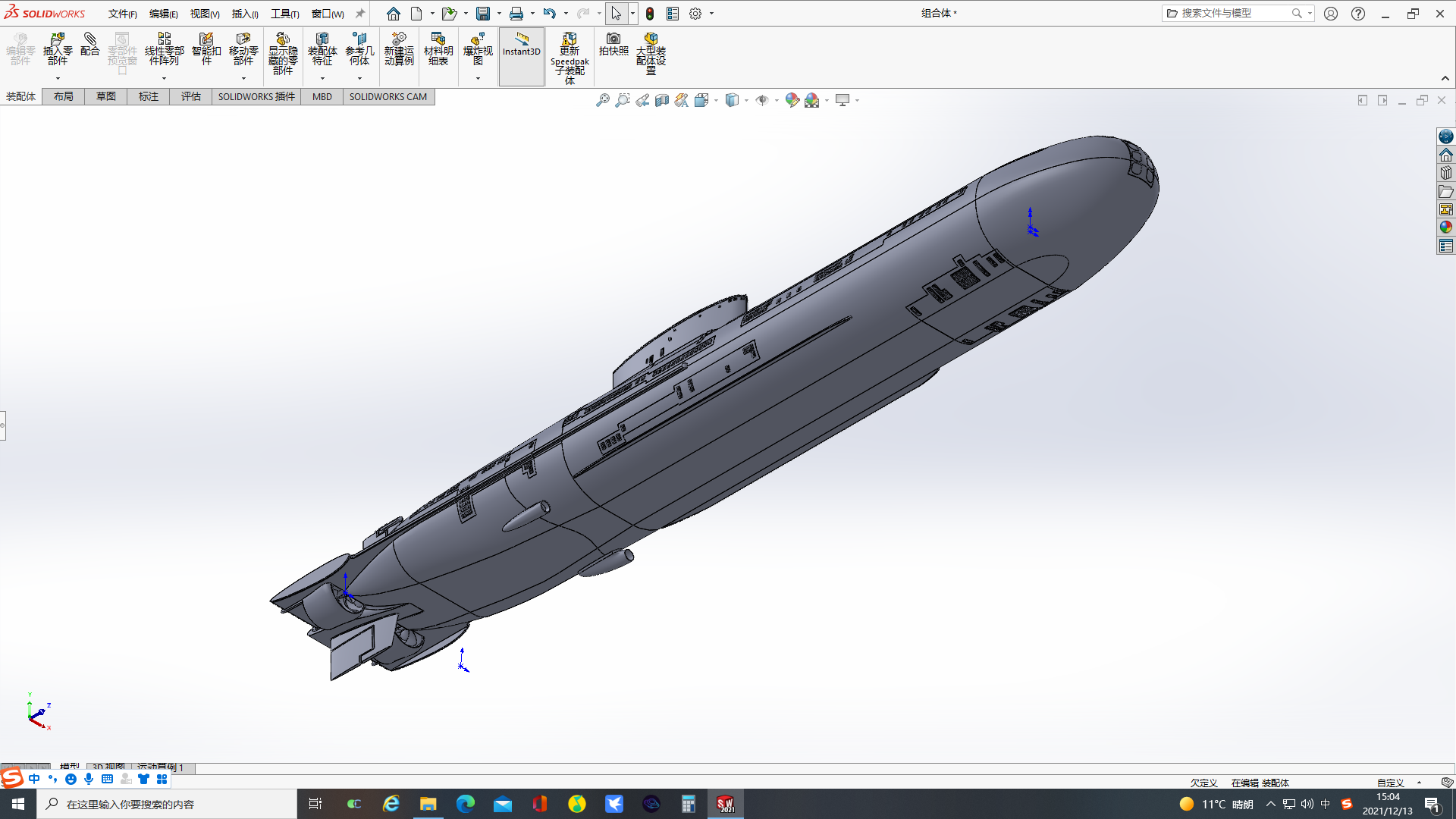
Task: Open the Bill of Materials (材料明细表) tool
Action: tap(438, 49)
